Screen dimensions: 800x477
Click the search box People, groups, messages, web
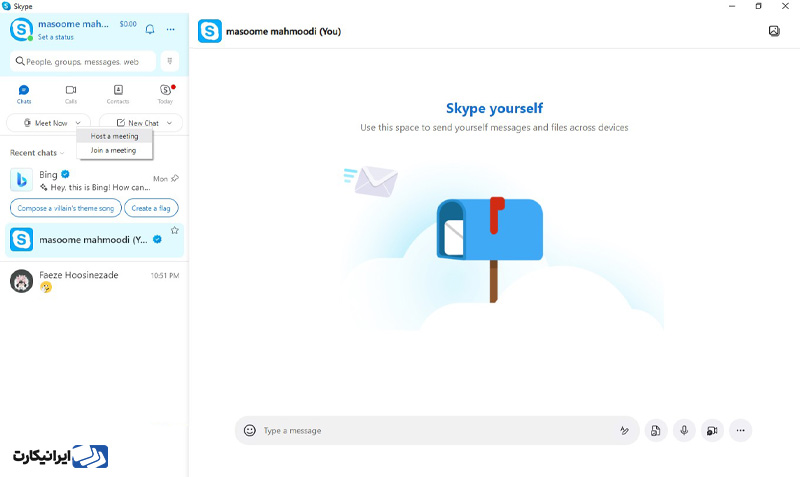pos(83,61)
